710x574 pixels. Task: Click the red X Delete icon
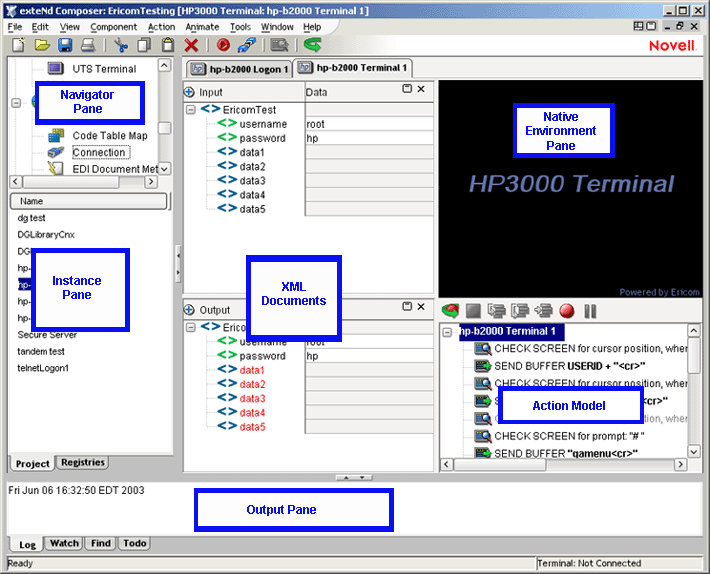click(x=191, y=45)
